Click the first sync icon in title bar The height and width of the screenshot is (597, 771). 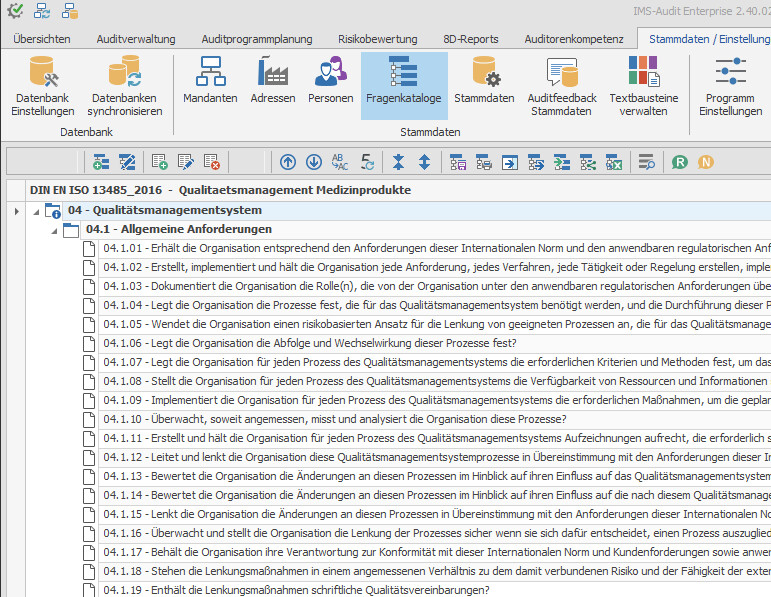point(42,10)
